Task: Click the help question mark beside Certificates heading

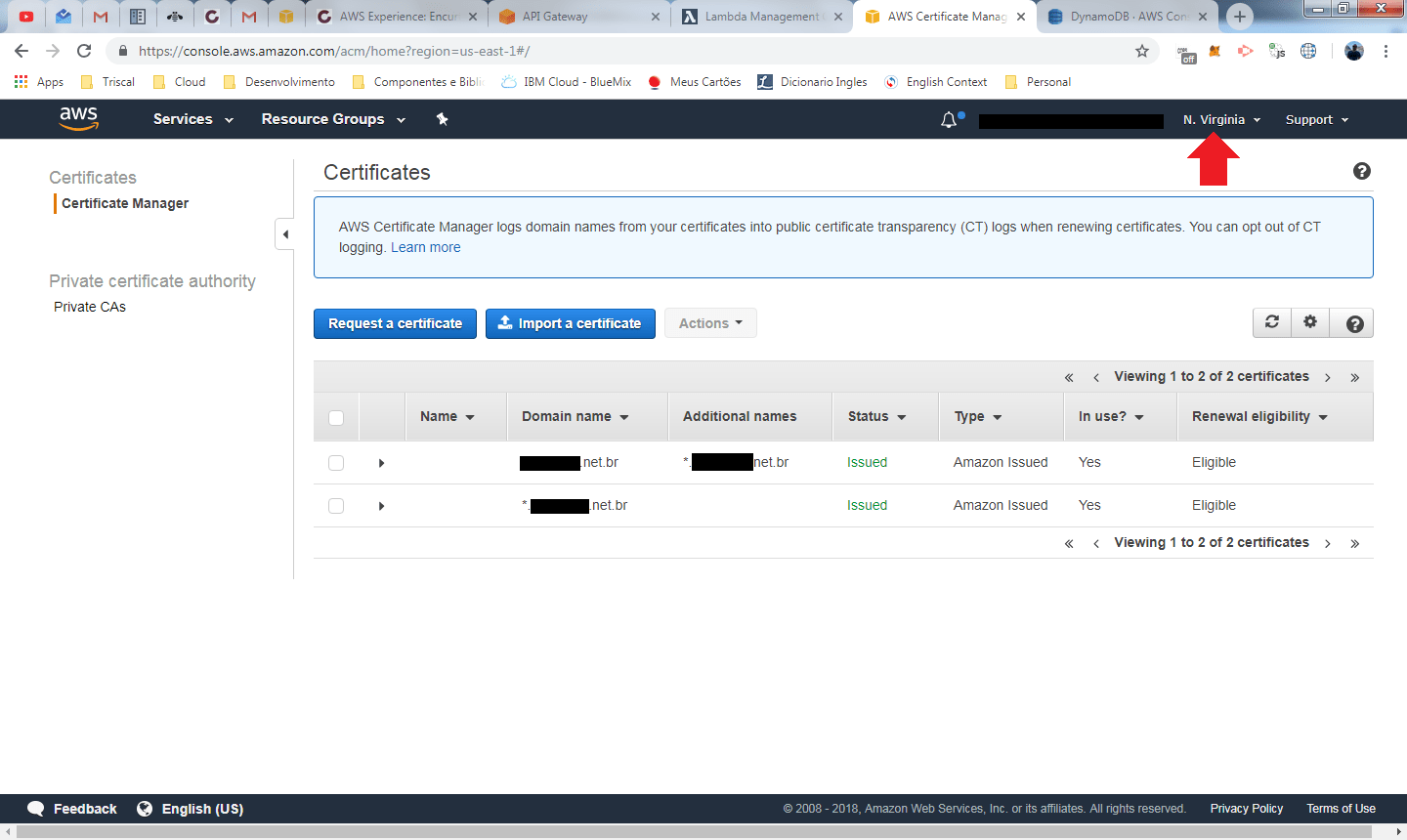Action: point(1361,171)
